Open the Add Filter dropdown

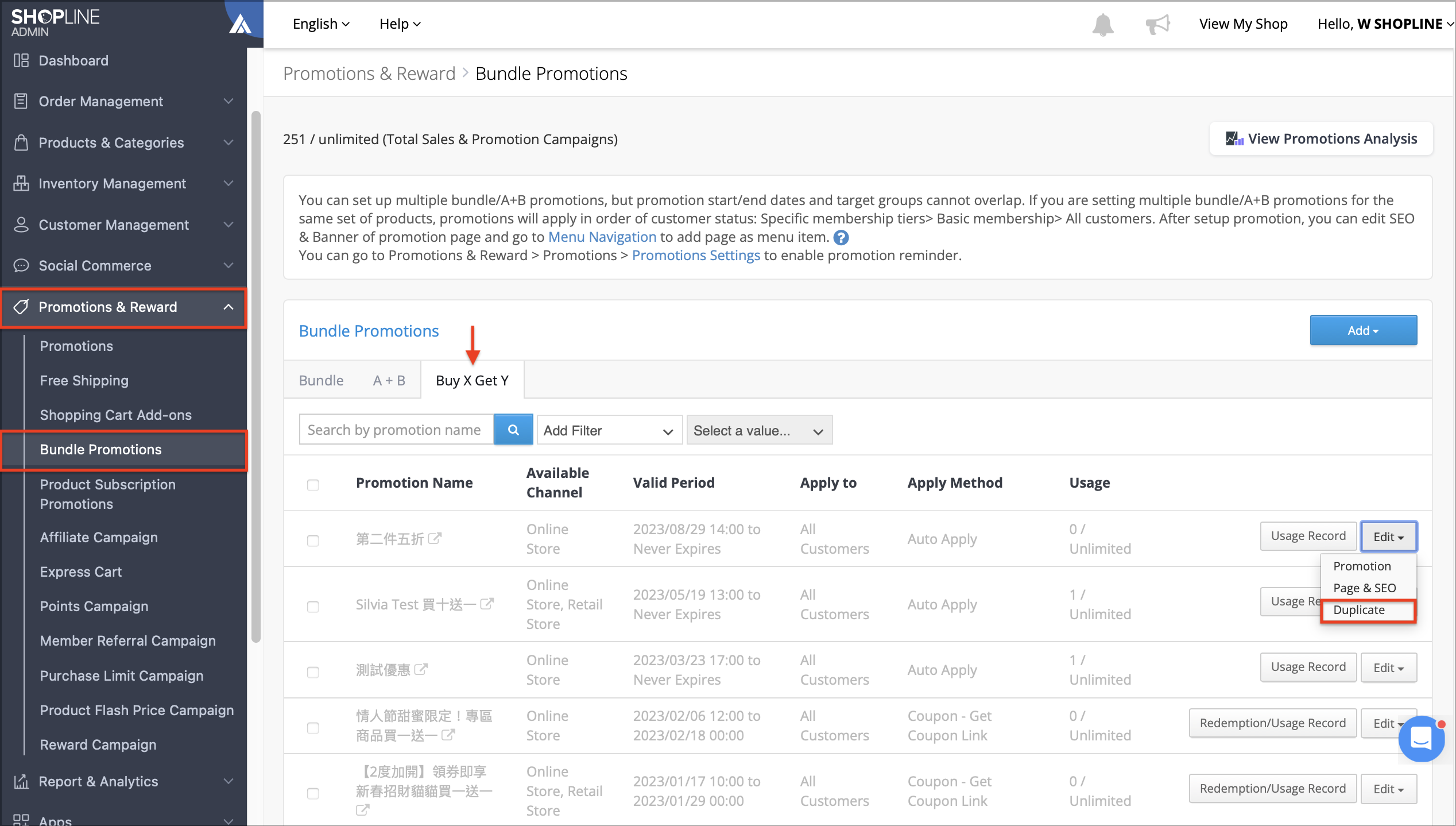pos(609,430)
